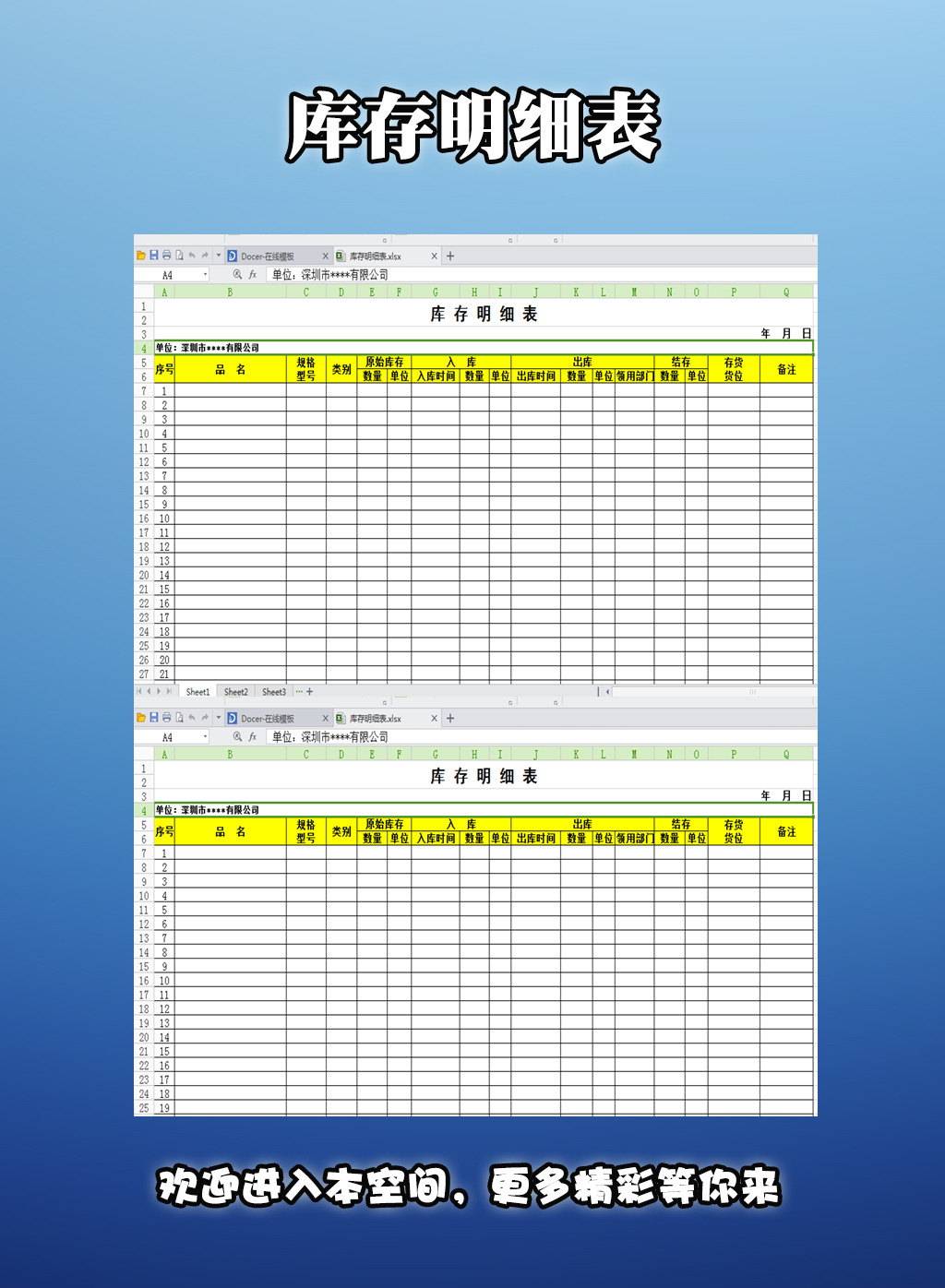The height and width of the screenshot is (1288, 945).
Task: Click the fx insert function icon
Action: 251,275
